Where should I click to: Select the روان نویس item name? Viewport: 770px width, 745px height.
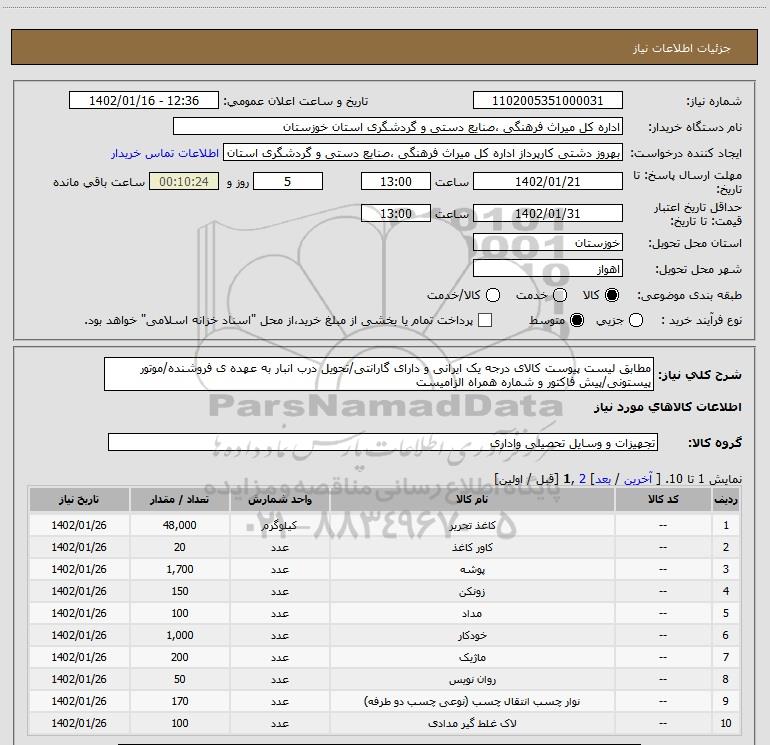[x=472, y=679]
